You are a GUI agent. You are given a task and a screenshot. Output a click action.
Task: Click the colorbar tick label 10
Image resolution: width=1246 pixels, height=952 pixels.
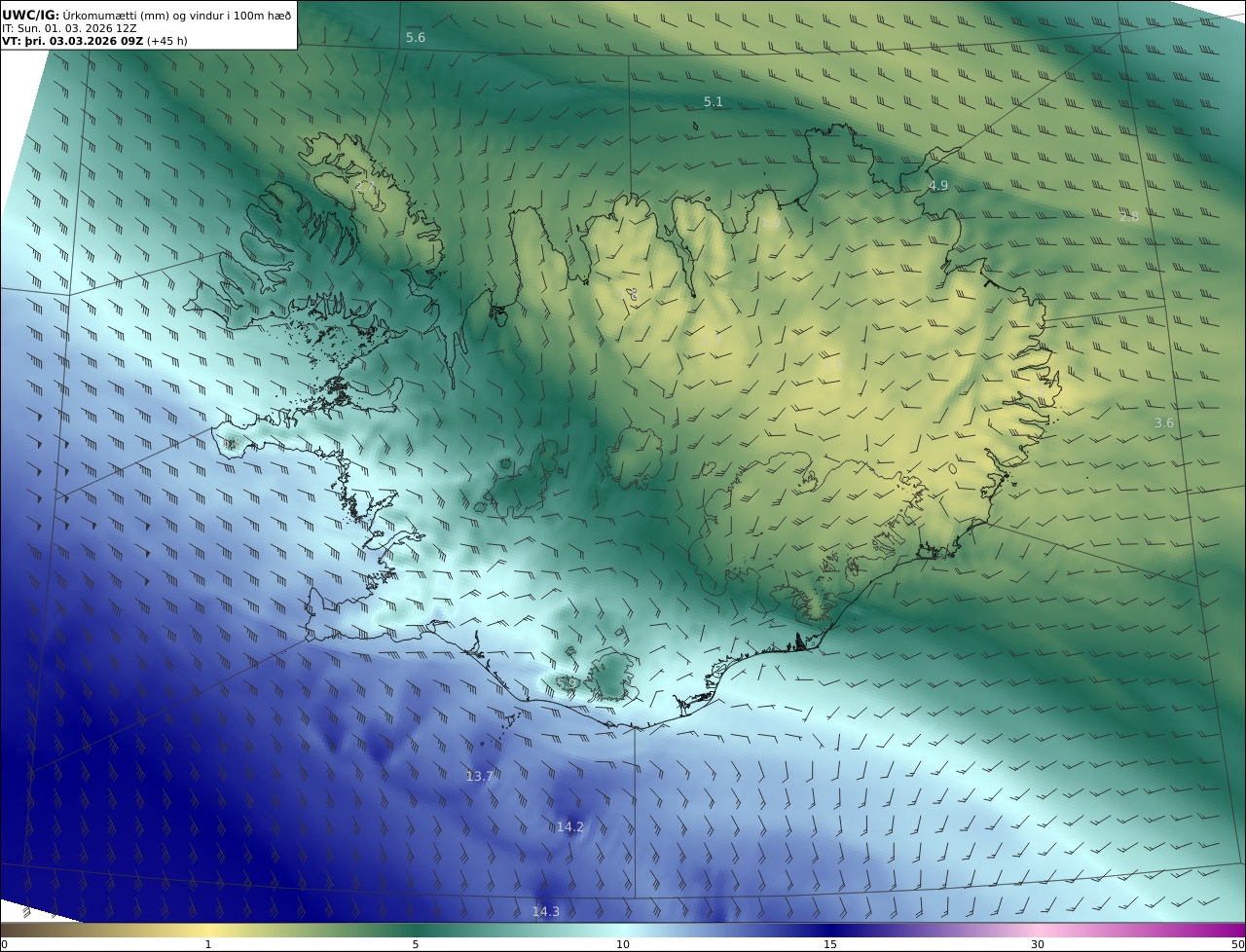pos(623,944)
